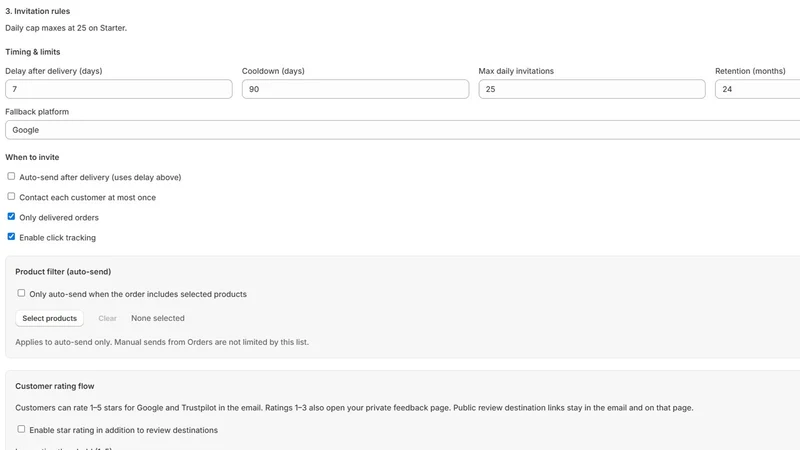Viewport: 800px width, 450px height.
Task: Uncheck Only delivered orders
Action: point(11,217)
